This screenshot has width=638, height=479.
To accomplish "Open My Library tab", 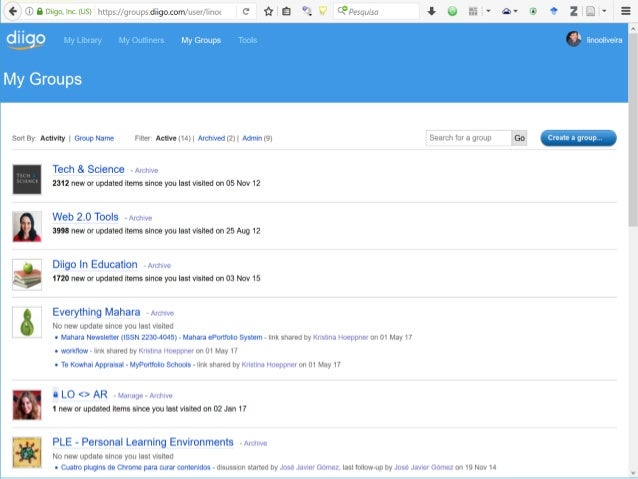I will tap(83, 40).
